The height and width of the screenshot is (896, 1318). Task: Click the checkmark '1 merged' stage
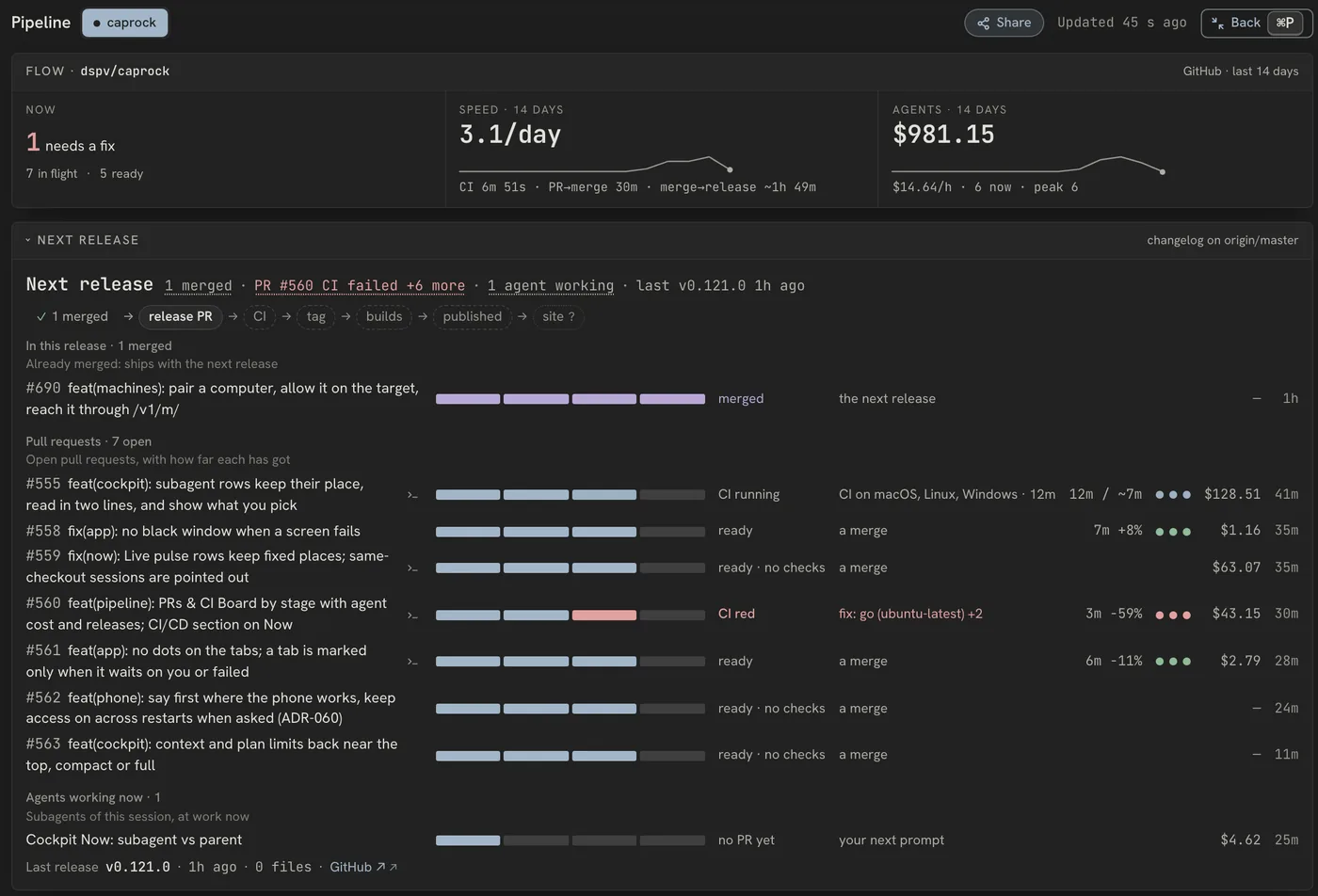[72, 317]
